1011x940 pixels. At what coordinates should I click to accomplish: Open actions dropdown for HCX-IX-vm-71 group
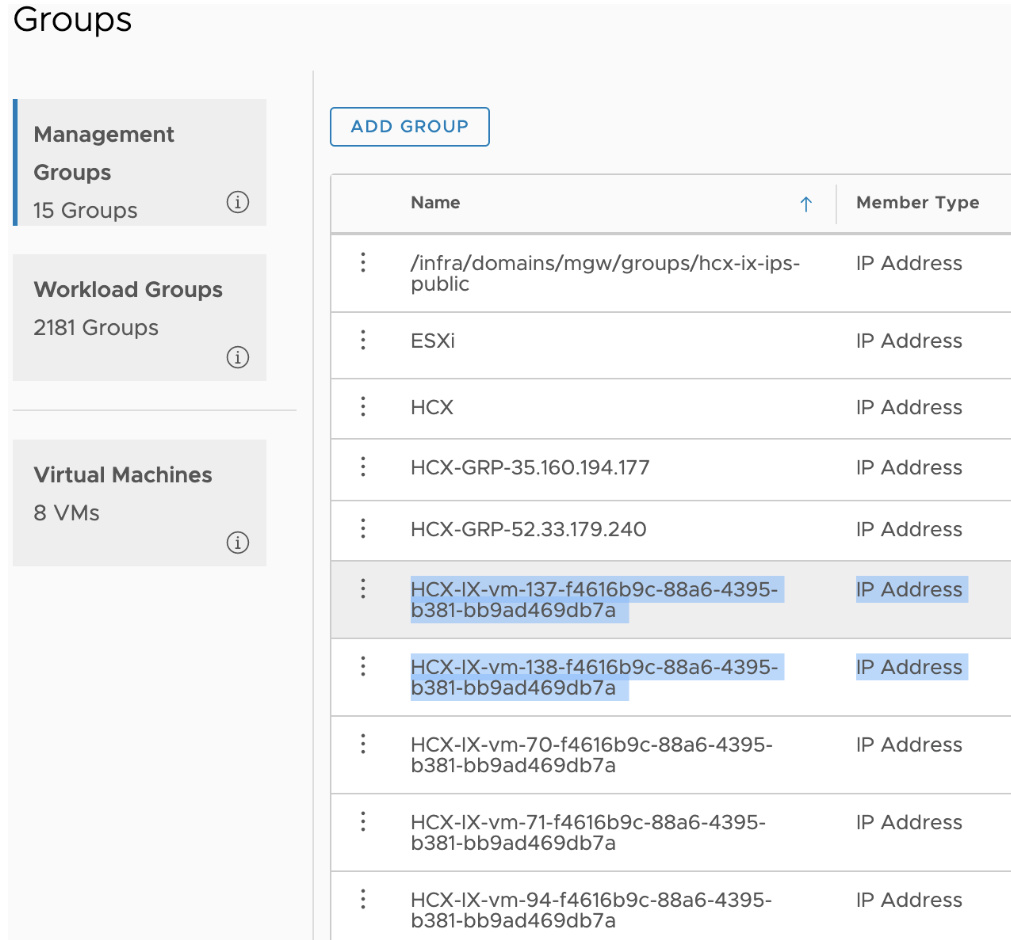363,822
